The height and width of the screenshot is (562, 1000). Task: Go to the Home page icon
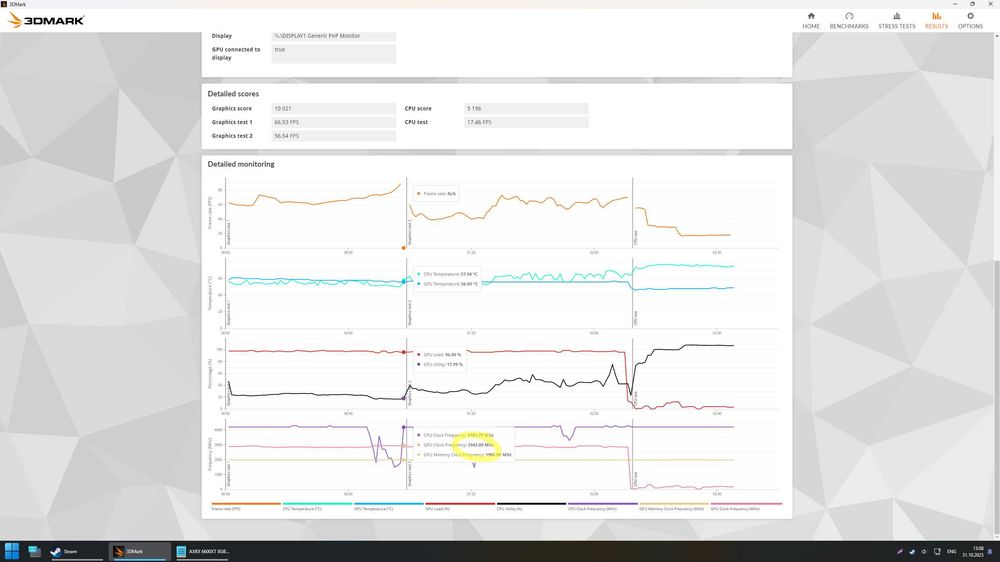tap(811, 20)
